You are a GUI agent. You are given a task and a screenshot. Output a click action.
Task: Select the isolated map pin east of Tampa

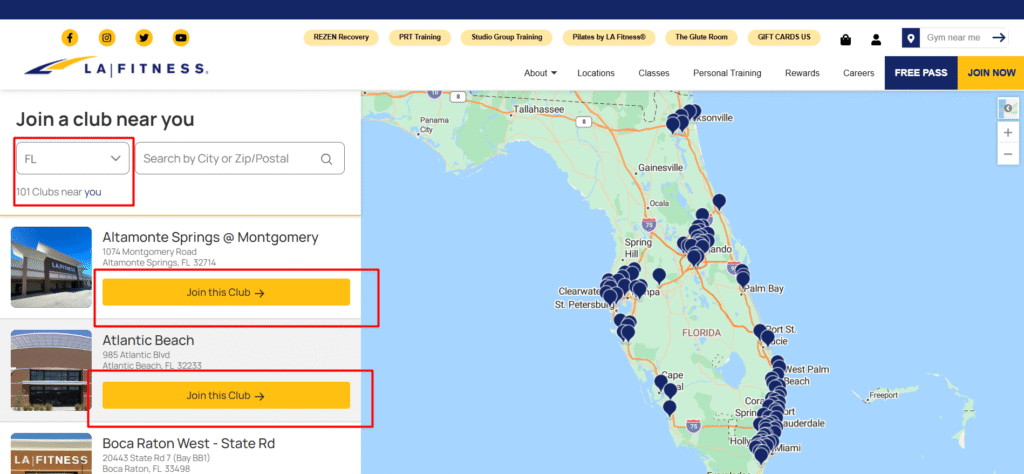coord(659,276)
